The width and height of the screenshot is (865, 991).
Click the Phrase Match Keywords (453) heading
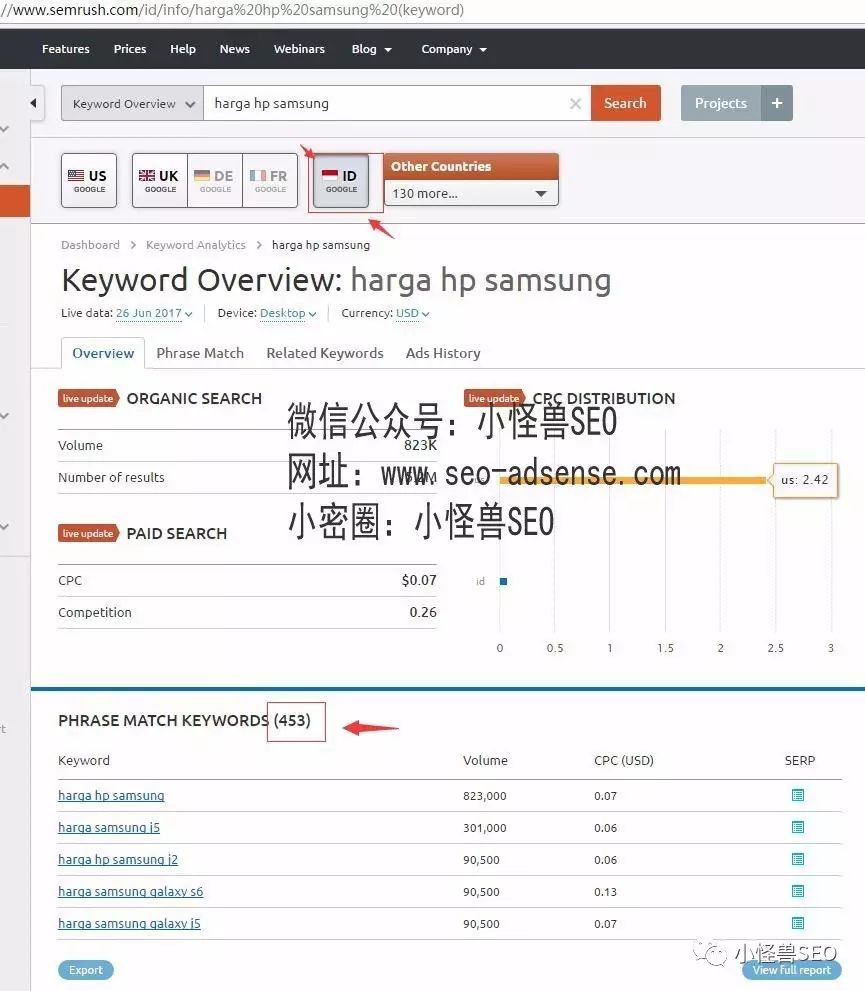(x=184, y=720)
